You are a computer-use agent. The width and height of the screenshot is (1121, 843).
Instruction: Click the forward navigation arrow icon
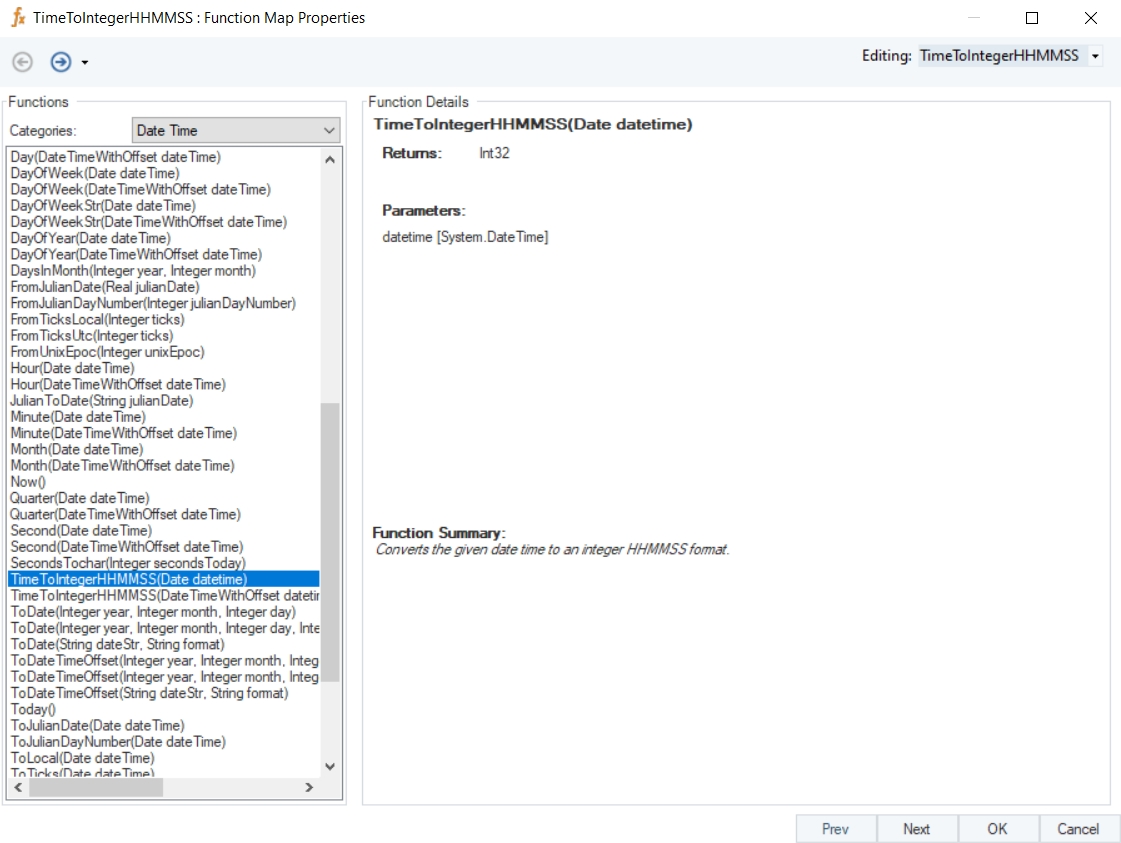[x=61, y=62]
